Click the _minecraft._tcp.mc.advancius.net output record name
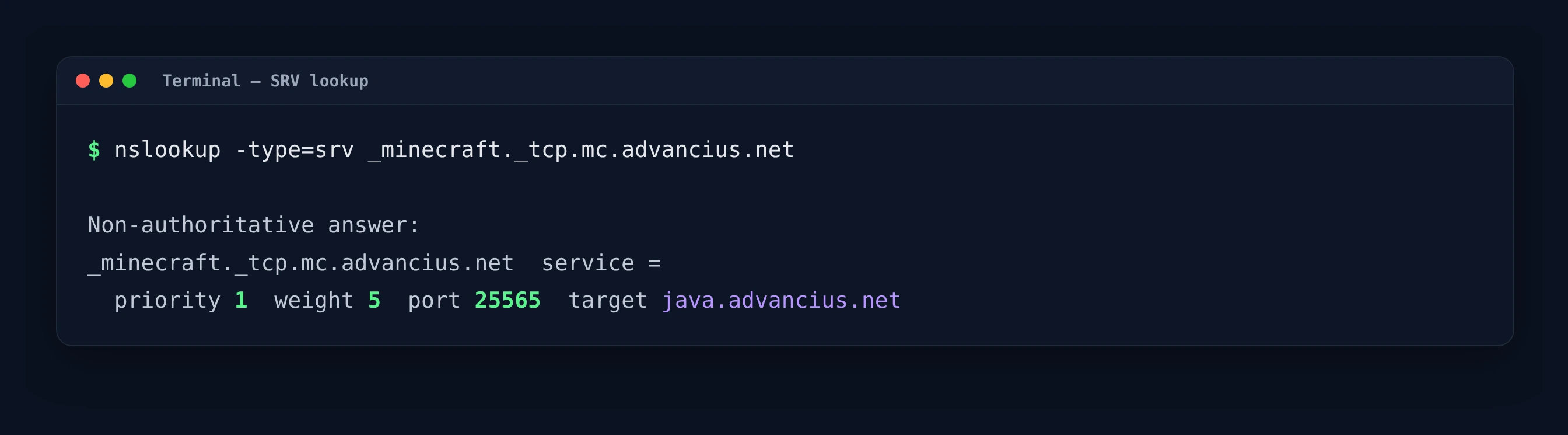The image size is (1568, 435). [300, 263]
